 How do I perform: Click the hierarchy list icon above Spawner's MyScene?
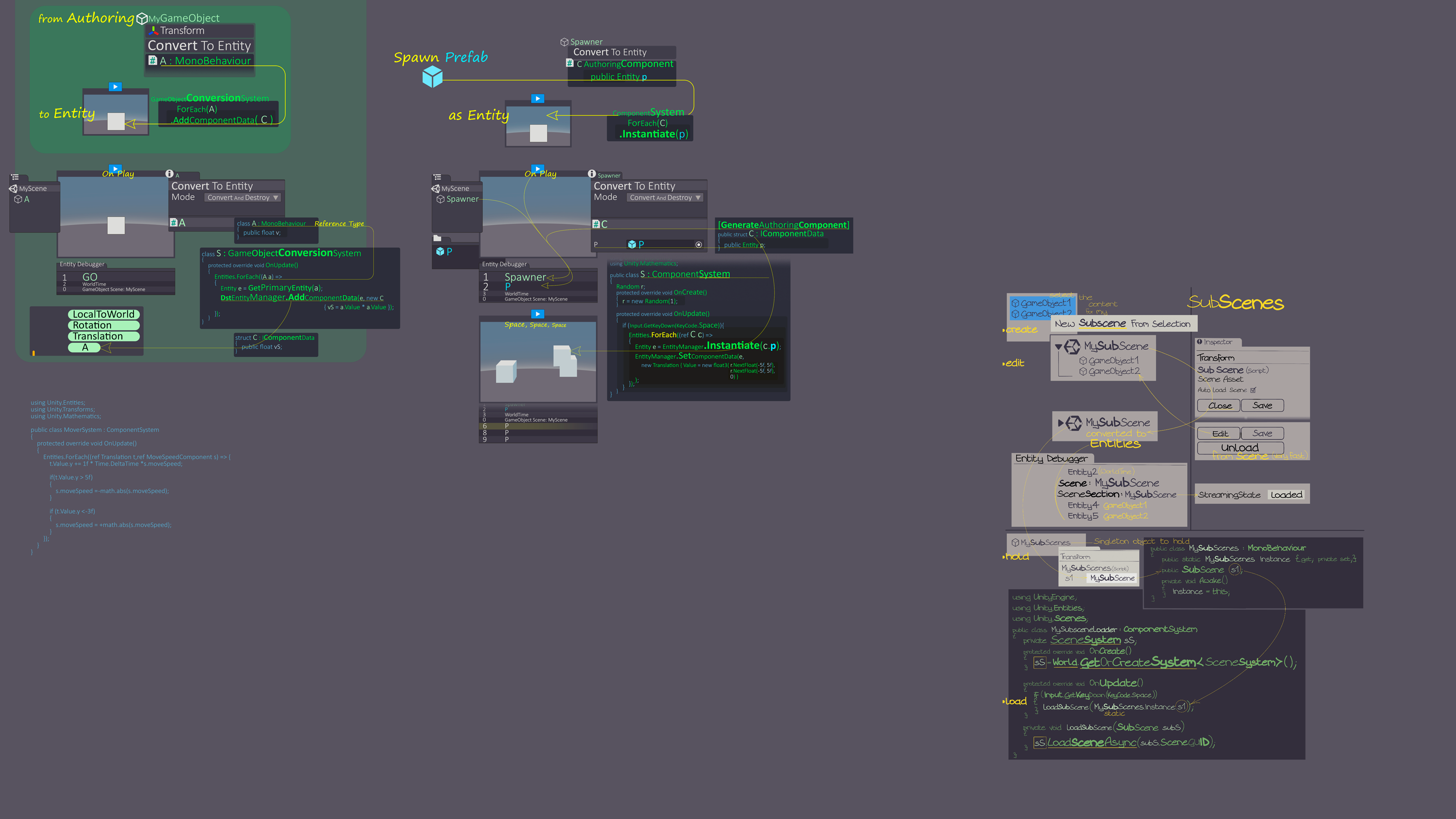coord(437,177)
